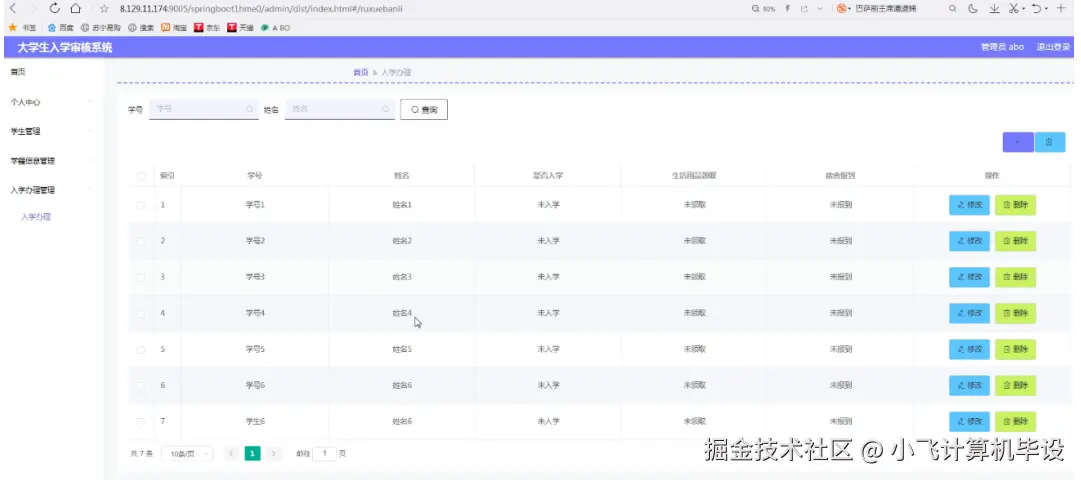Check the row 学号5 checkbox
The width and height of the screenshot is (1081, 480).
[x=141, y=350]
